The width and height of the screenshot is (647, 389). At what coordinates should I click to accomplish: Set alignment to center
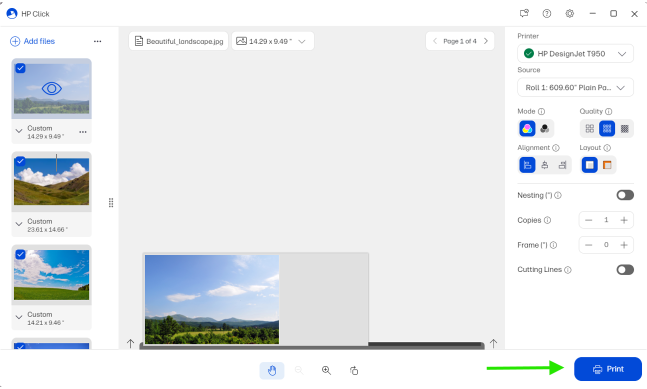coord(545,165)
